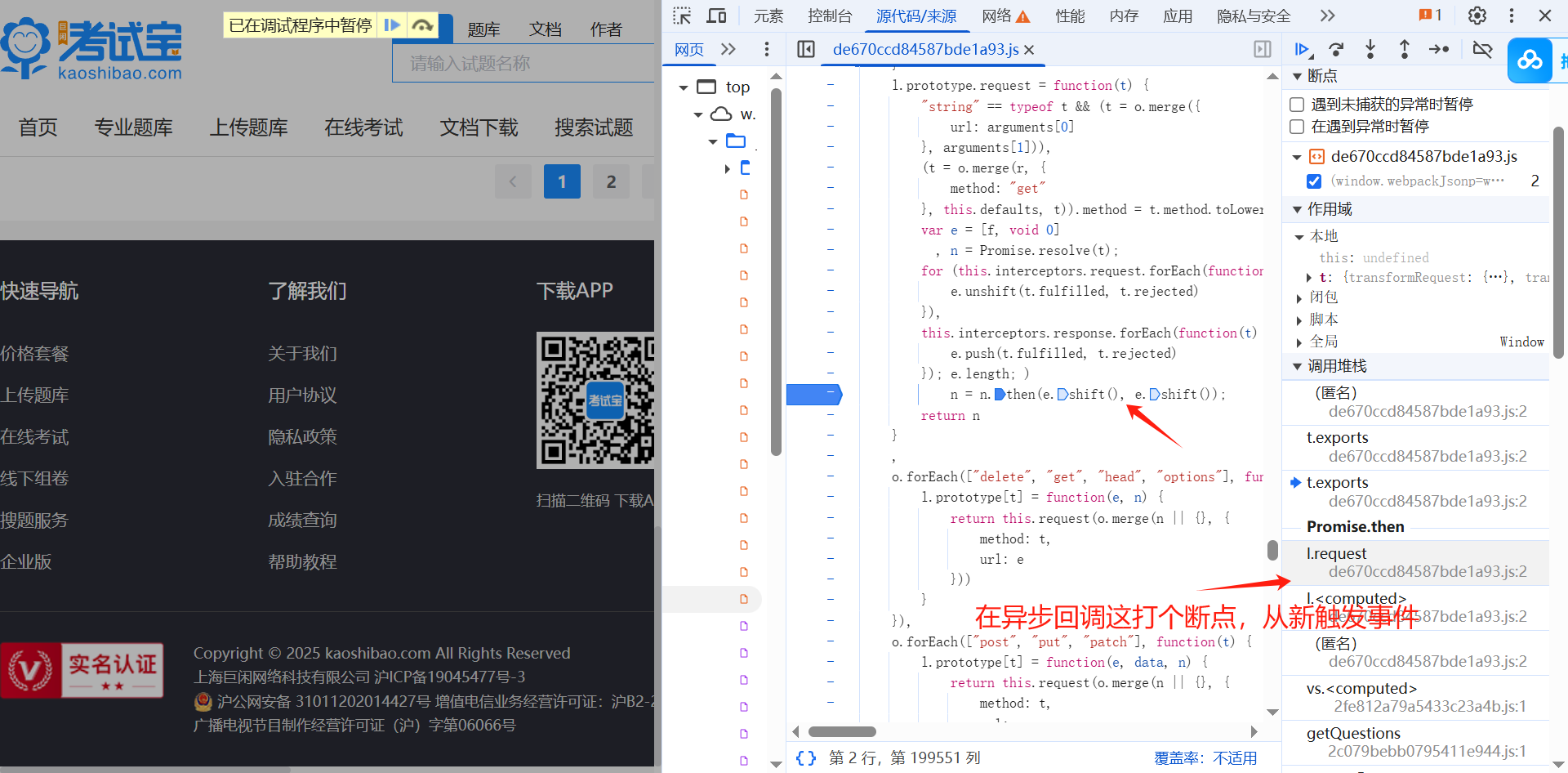The height and width of the screenshot is (773, 1568).
Task: Open the Privacy and Security tab
Action: pos(1254,16)
